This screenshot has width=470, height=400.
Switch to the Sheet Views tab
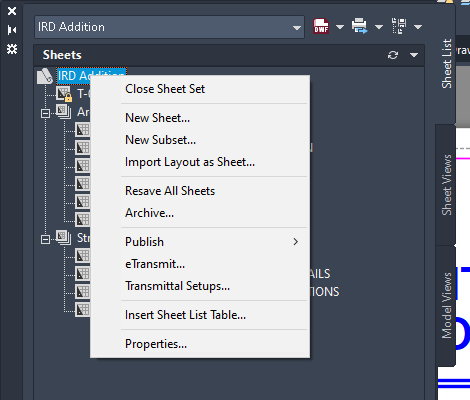point(446,185)
